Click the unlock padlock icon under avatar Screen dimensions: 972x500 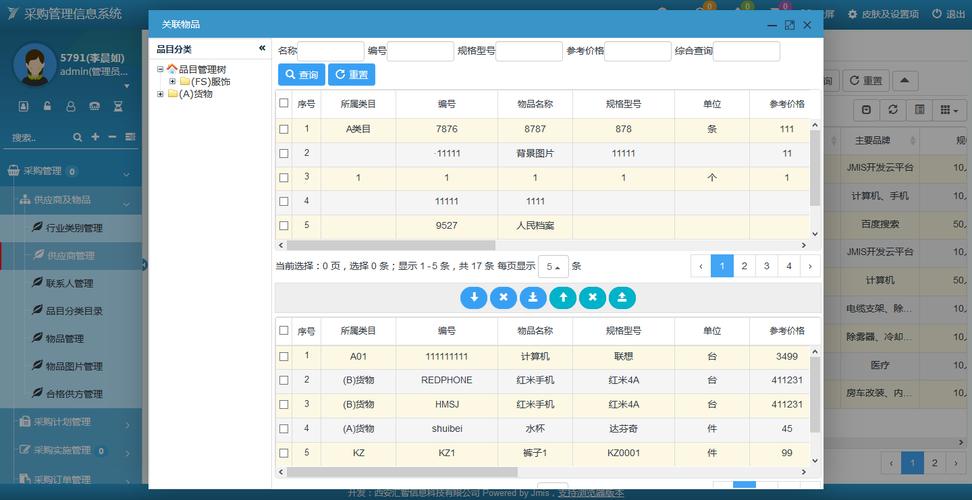coord(47,107)
